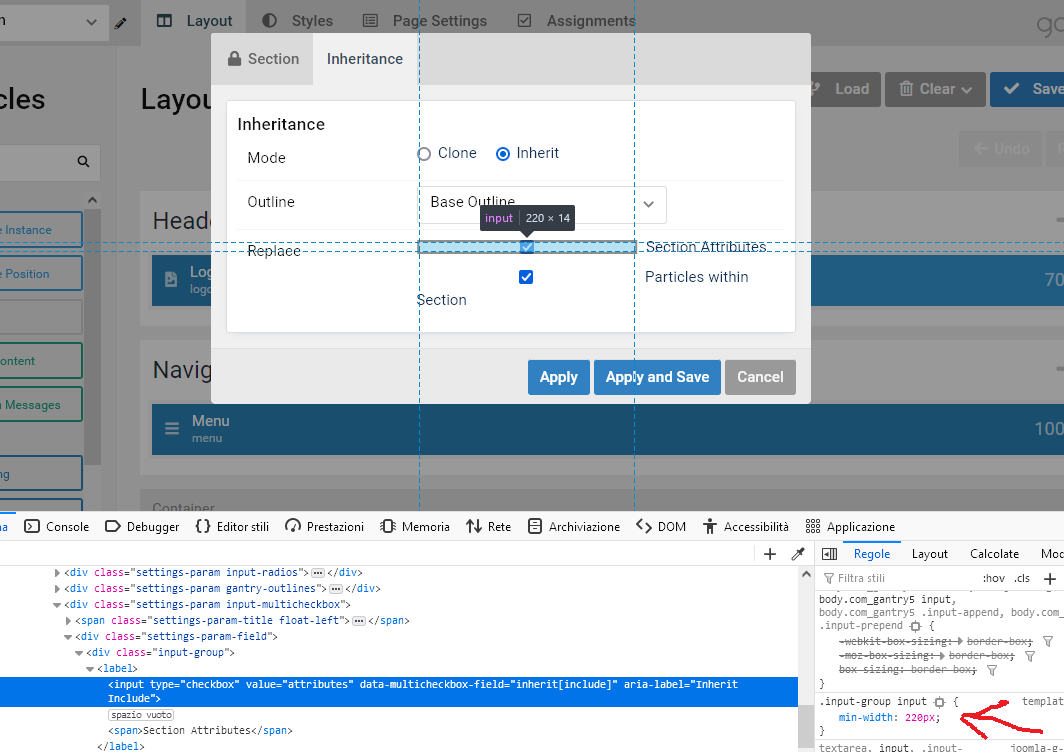Open the inspector's Layout tab next to Regole
The width and height of the screenshot is (1064, 752).
[x=929, y=554]
